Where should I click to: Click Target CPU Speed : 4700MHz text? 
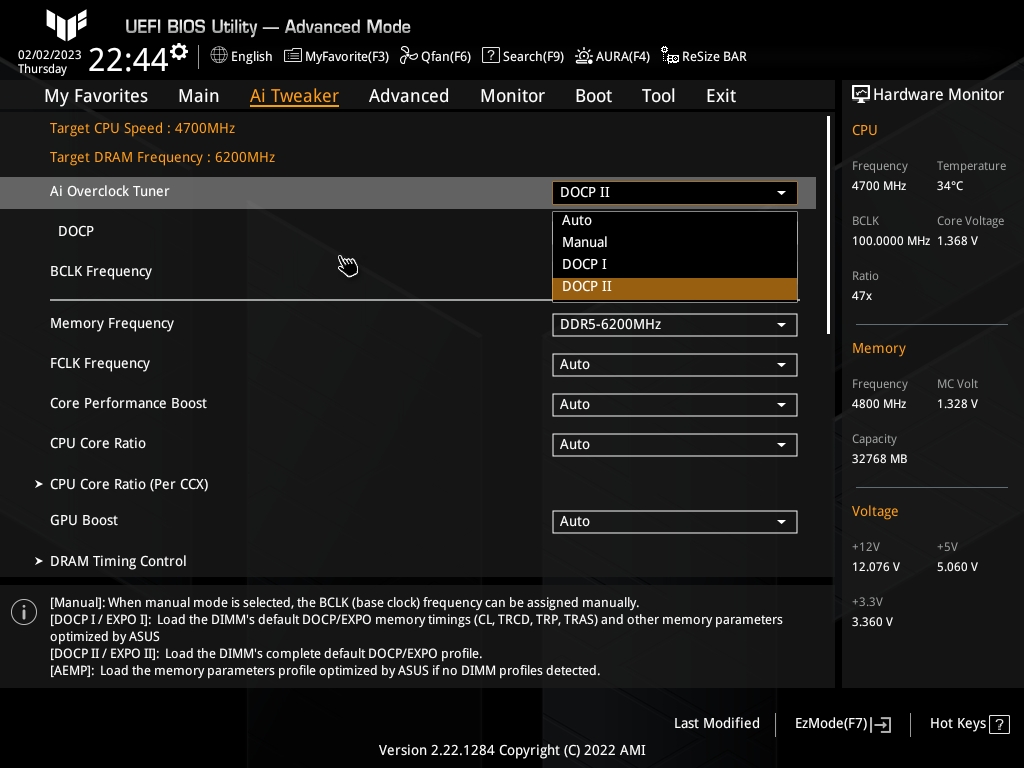point(142,128)
